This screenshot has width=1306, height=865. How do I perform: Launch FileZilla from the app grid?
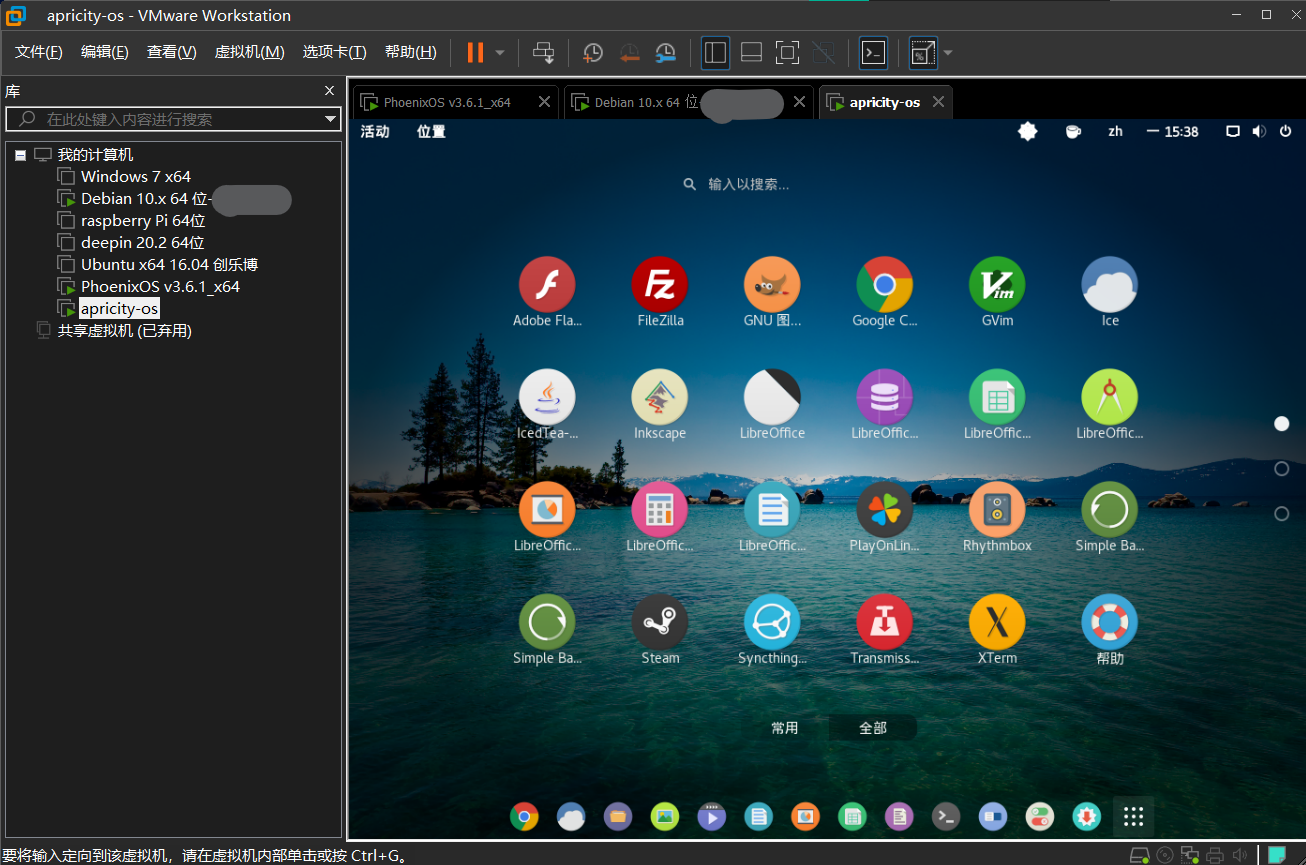pyautogui.click(x=659, y=285)
